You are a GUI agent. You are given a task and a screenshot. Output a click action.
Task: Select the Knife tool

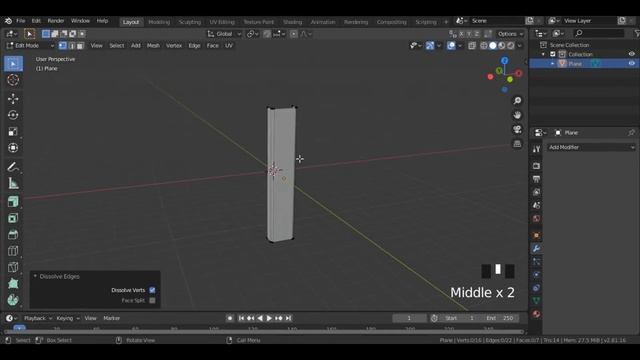[x=13, y=267]
